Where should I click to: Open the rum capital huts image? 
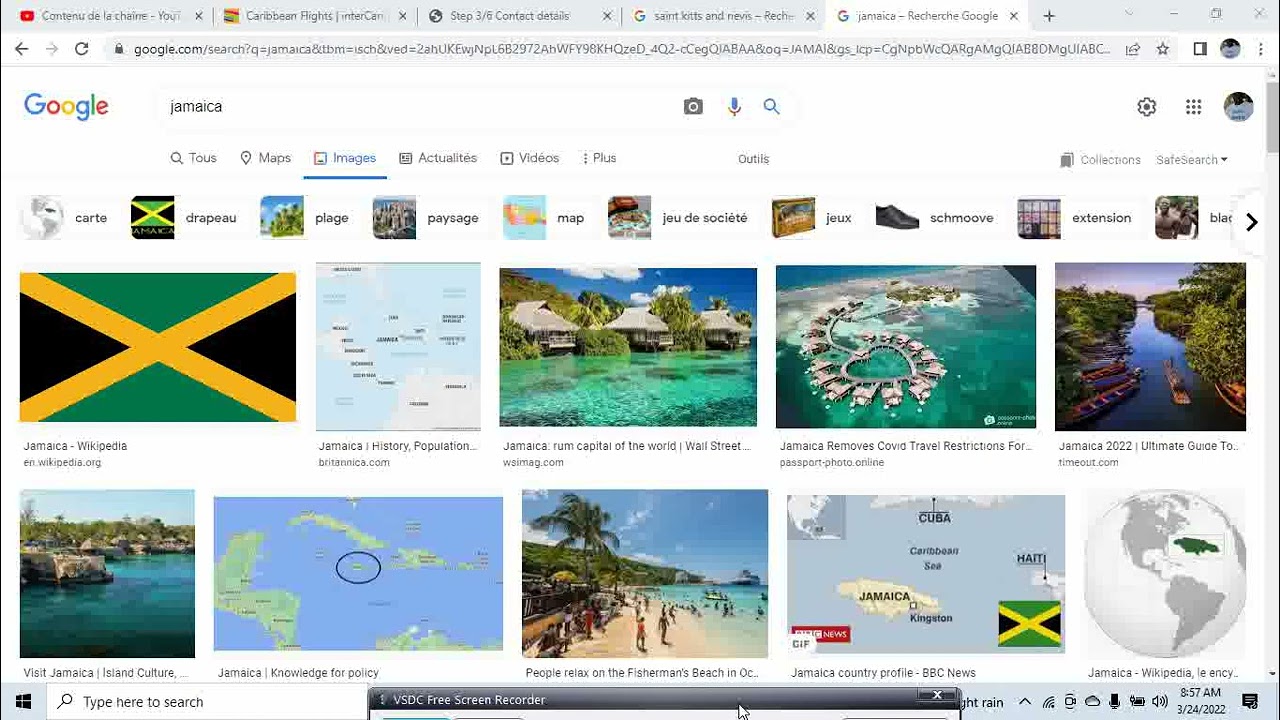pos(628,347)
